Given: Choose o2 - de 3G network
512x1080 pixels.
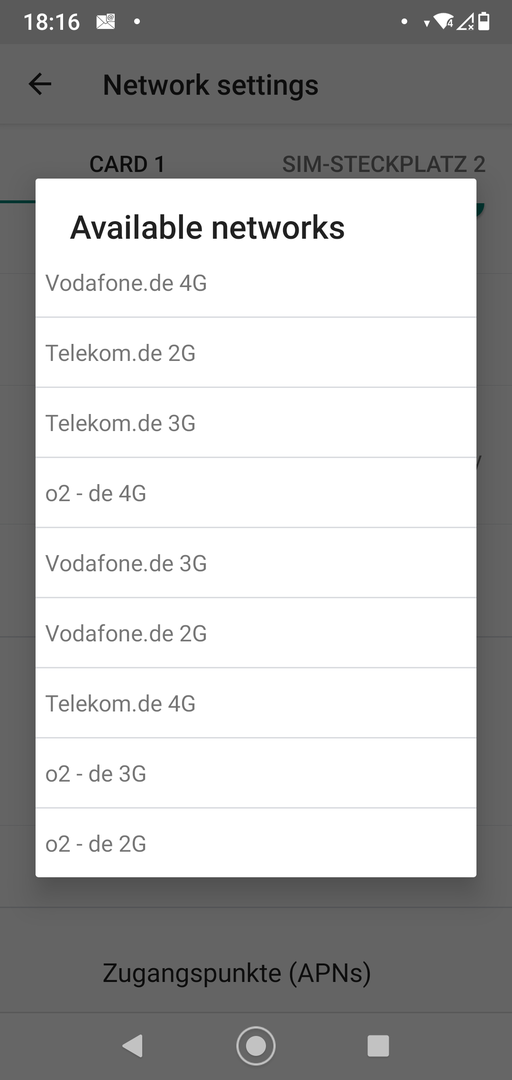Looking at the screenshot, I should pos(256,773).
